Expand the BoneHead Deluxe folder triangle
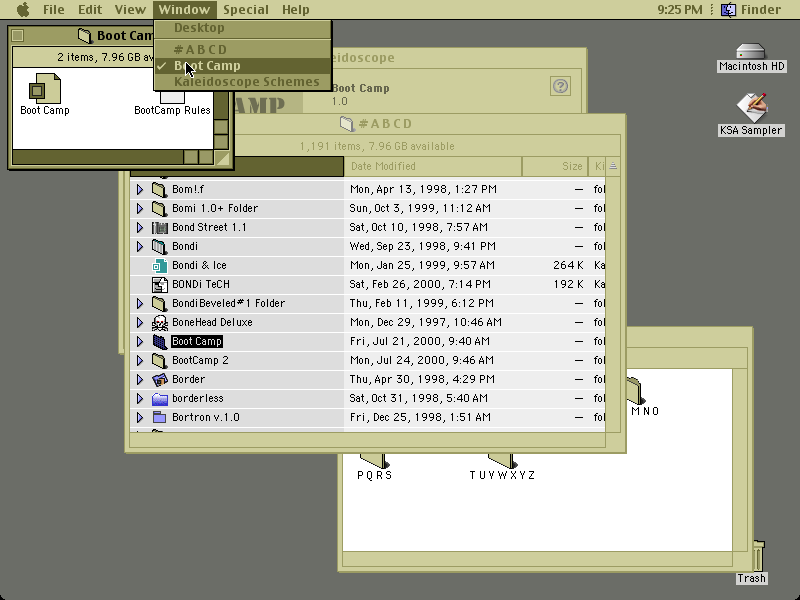The image size is (800, 600). (x=140, y=322)
